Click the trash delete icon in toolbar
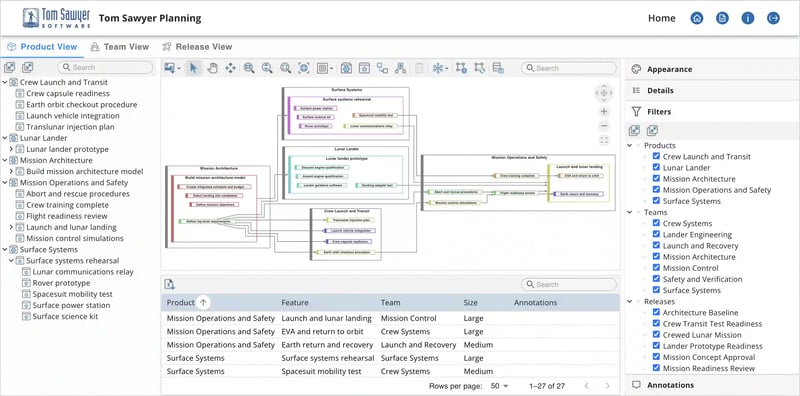The height and width of the screenshot is (396, 800). pyautogui.click(x=419, y=68)
